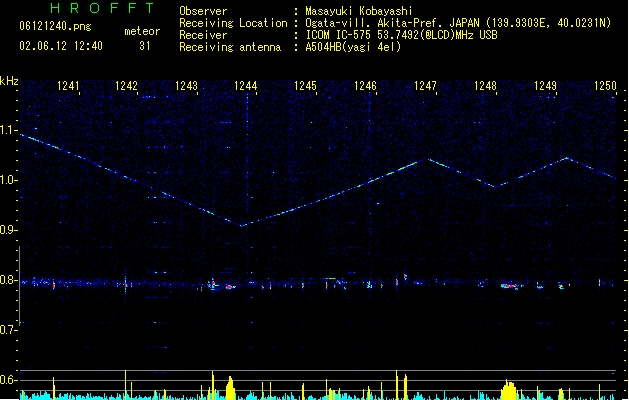
Task: Select observer name Masayuki Kobayashi
Action: click(359, 11)
